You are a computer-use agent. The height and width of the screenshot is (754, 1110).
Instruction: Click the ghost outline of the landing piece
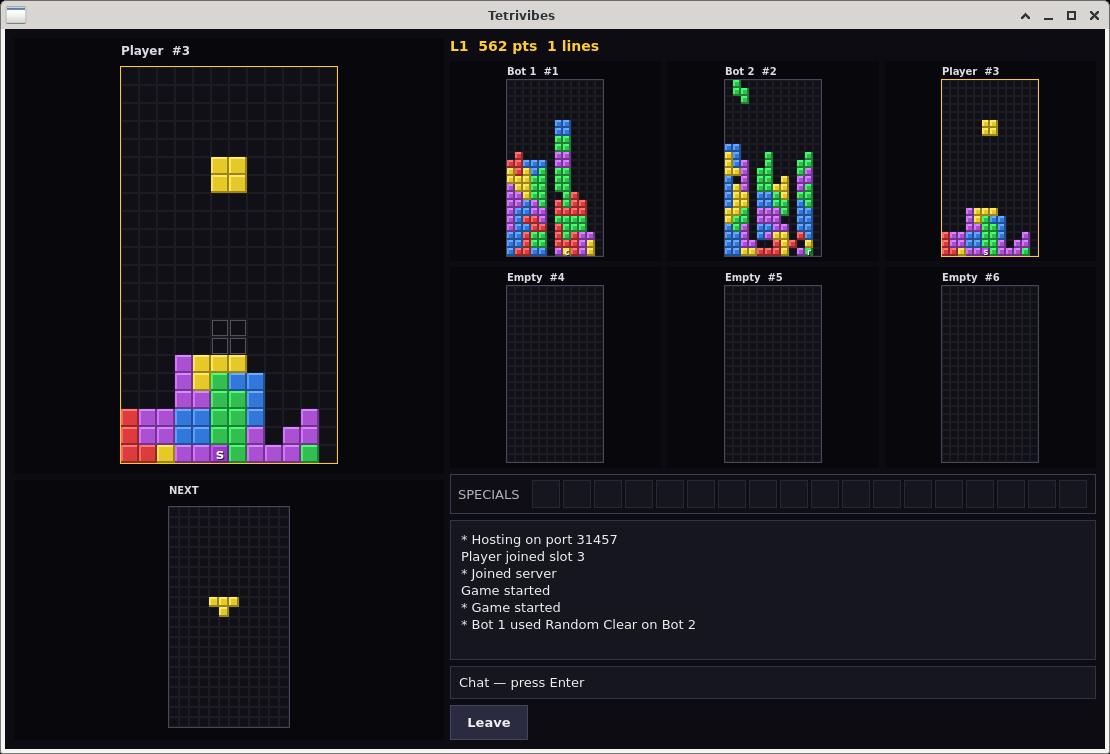[x=229, y=337]
